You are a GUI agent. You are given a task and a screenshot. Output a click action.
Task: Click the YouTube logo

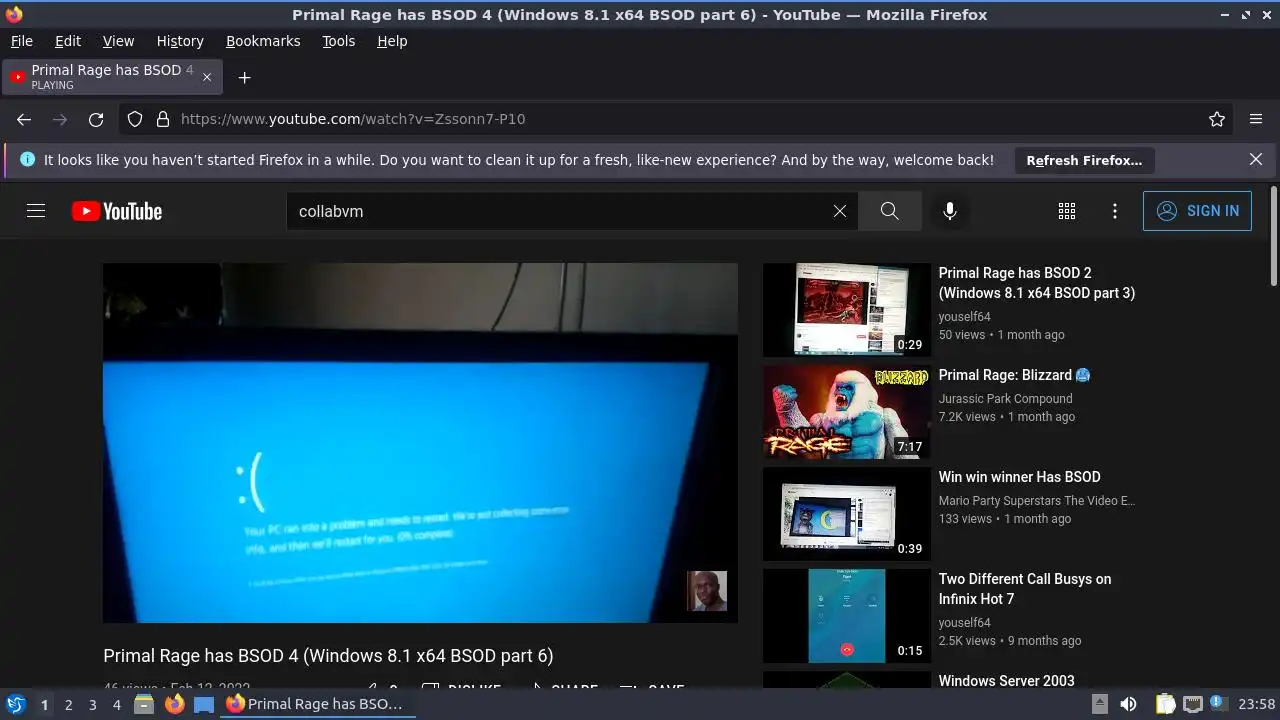[x=117, y=211]
